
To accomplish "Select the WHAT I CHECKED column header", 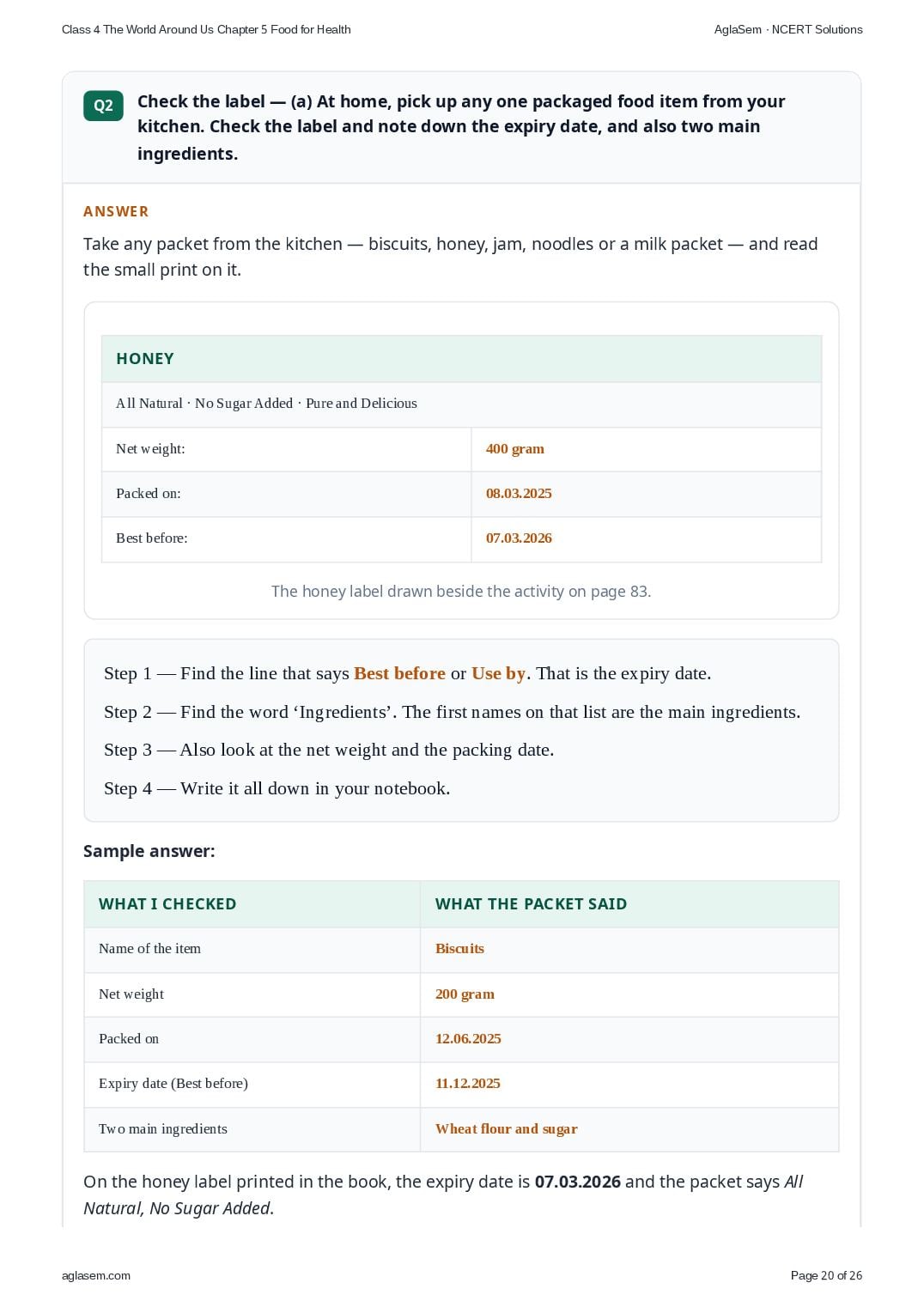I will point(167,904).
